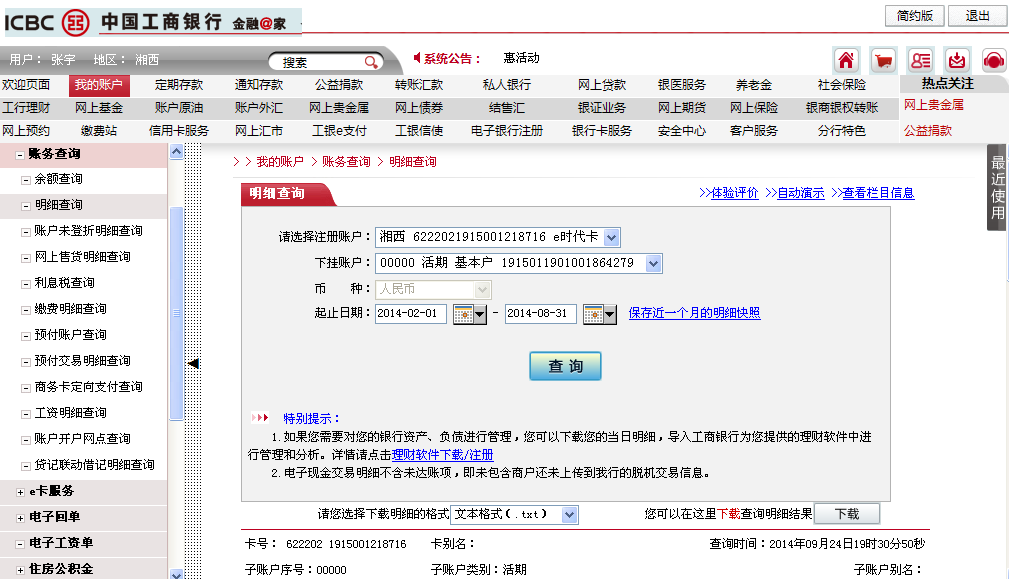Collapse the 电子工资单 section

(20, 544)
